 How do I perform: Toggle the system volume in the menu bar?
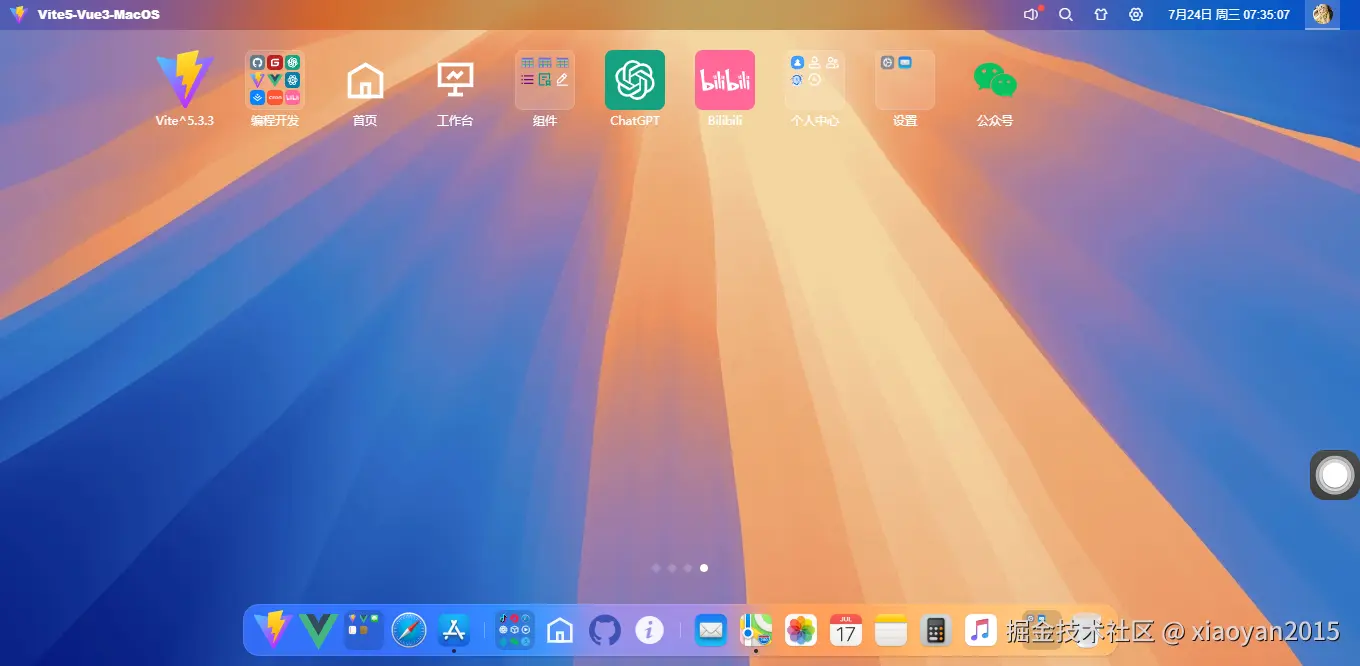(x=1031, y=14)
